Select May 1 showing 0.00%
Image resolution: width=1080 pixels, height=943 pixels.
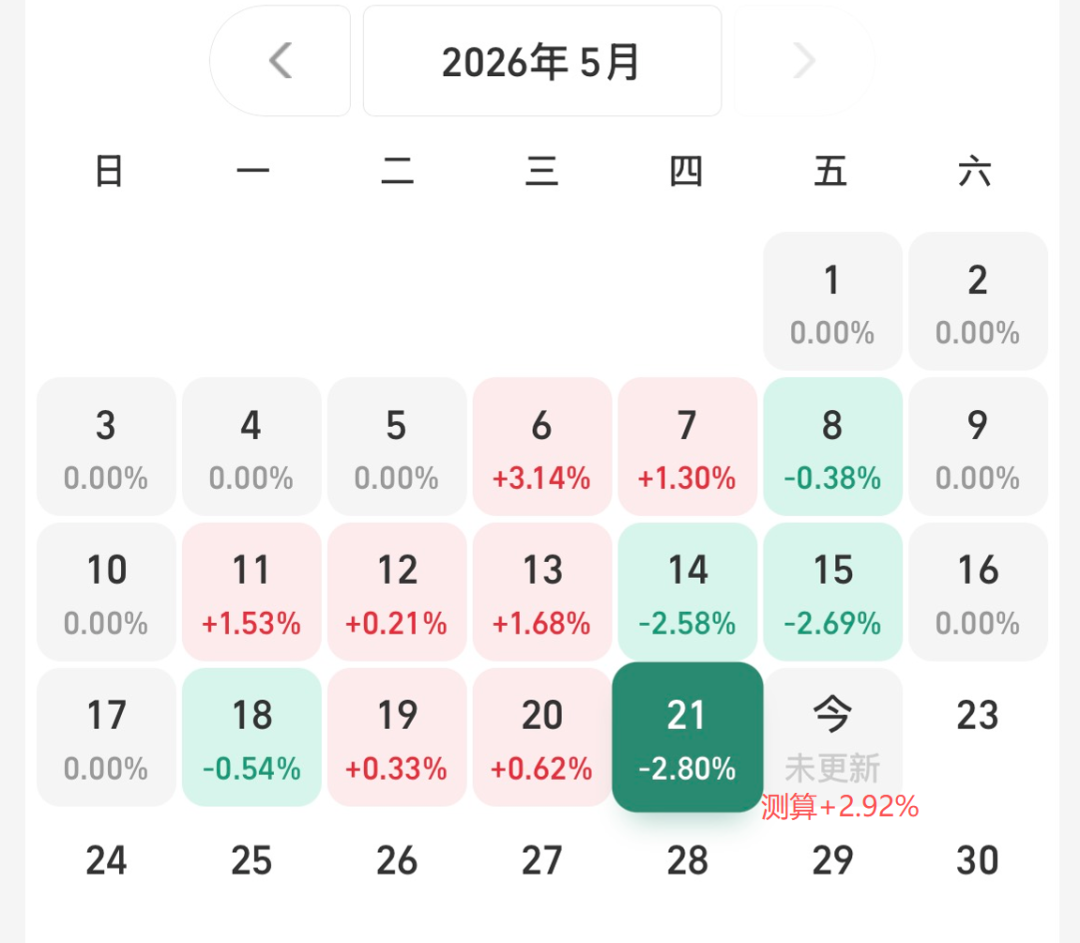833,301
